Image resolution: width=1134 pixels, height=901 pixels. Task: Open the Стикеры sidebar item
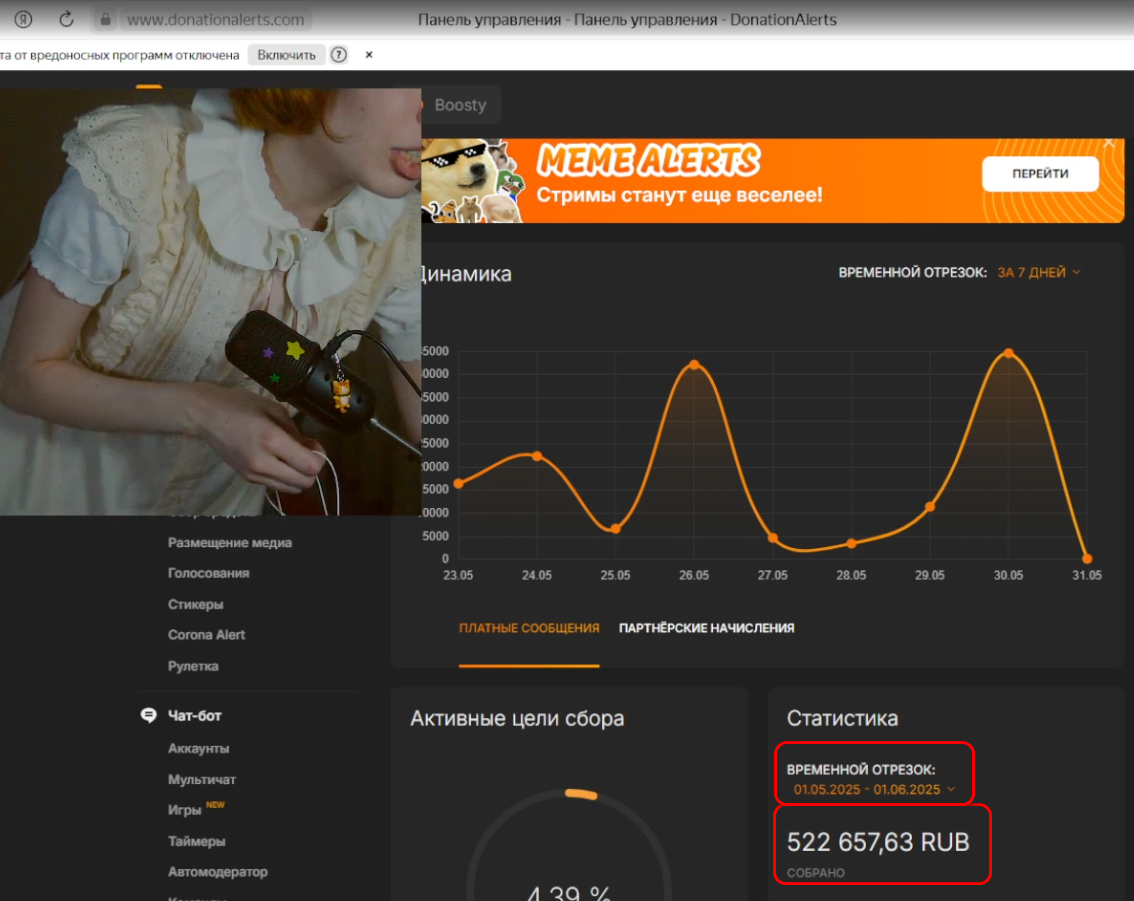coord(195,604)
